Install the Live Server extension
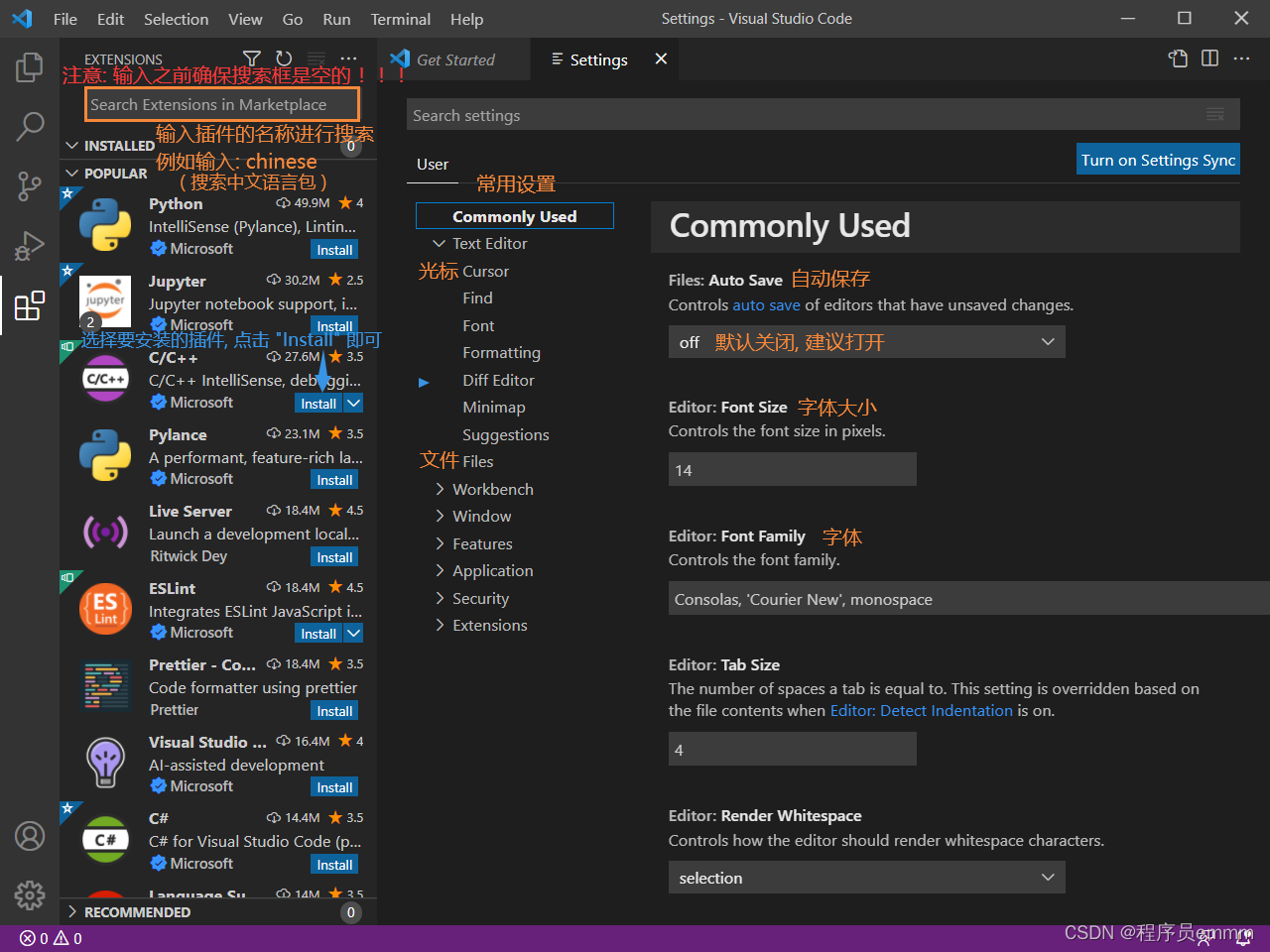 pos(334,557)
